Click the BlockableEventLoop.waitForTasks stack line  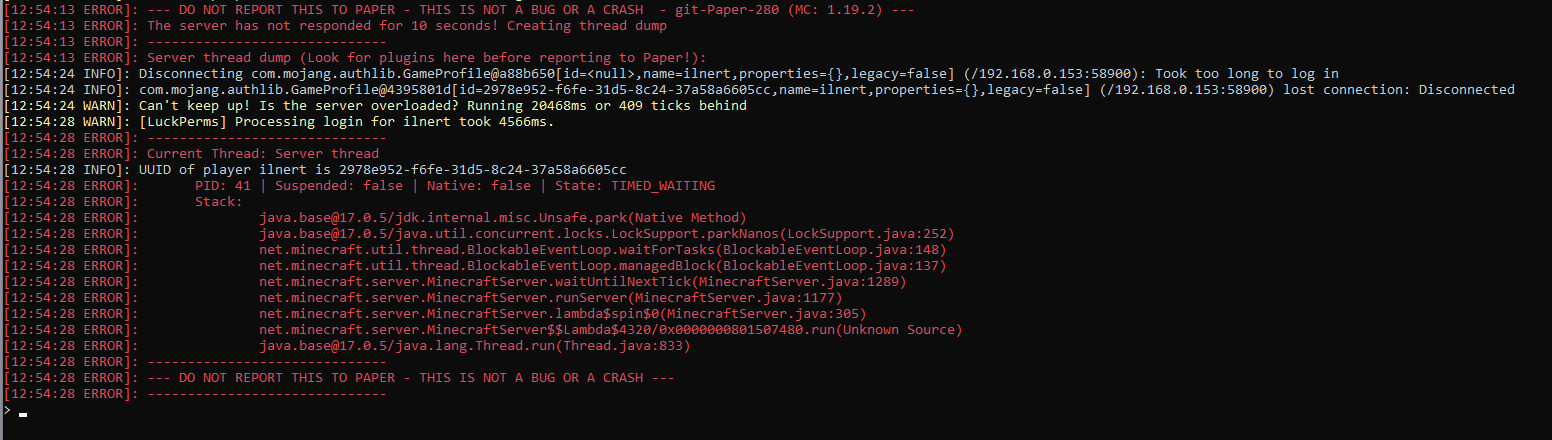(x=603, y=250)
